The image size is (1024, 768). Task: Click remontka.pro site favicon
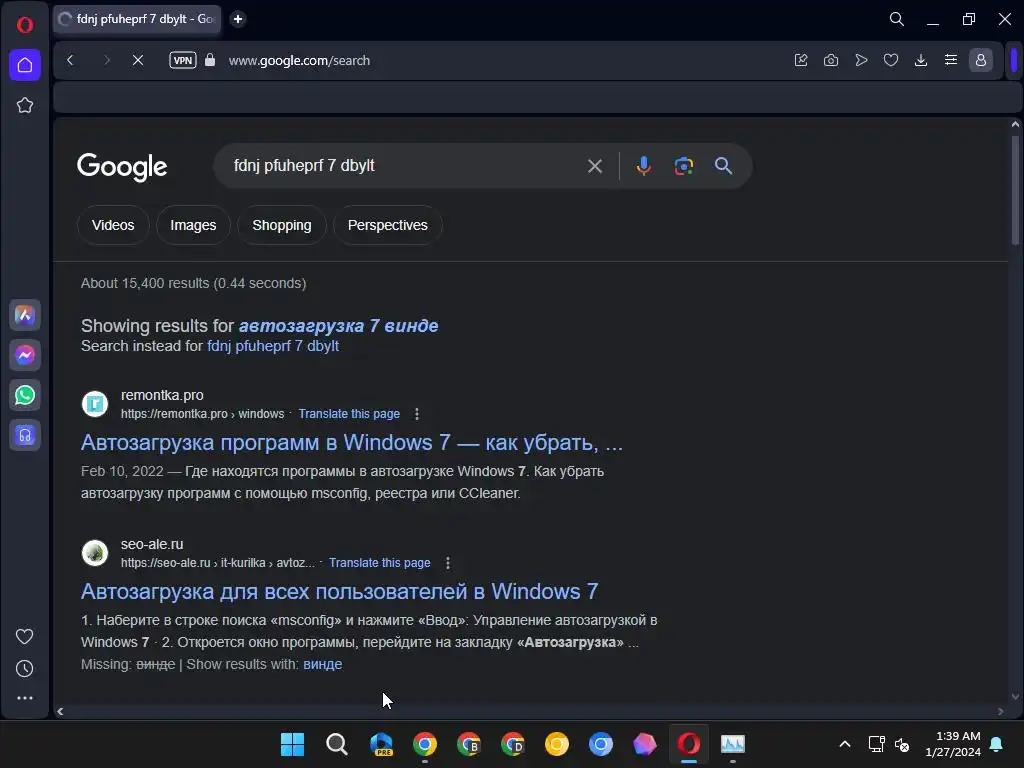click(95, 404)
